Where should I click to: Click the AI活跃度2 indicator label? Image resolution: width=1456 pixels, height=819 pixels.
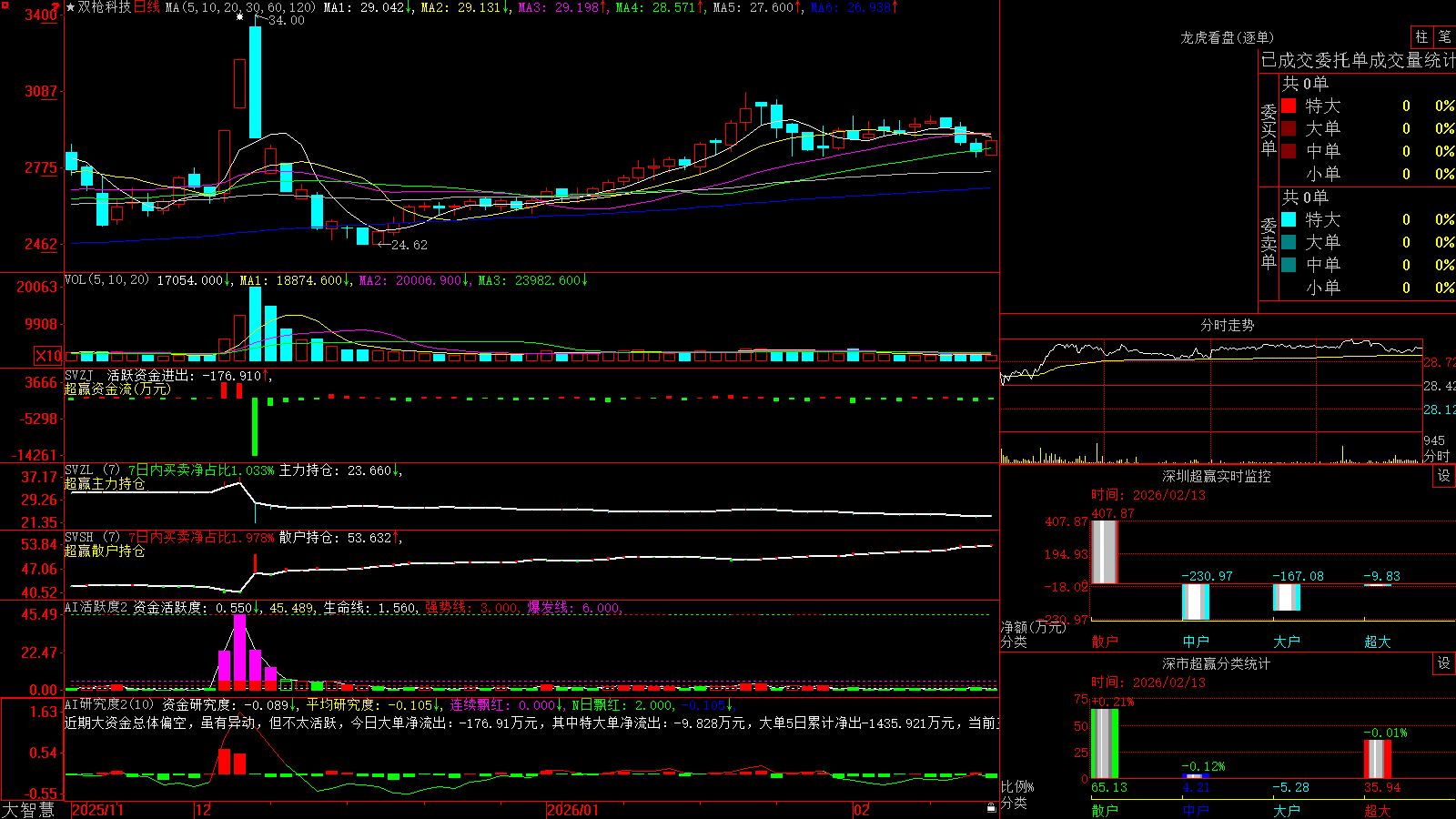click(x=96, y=608)
